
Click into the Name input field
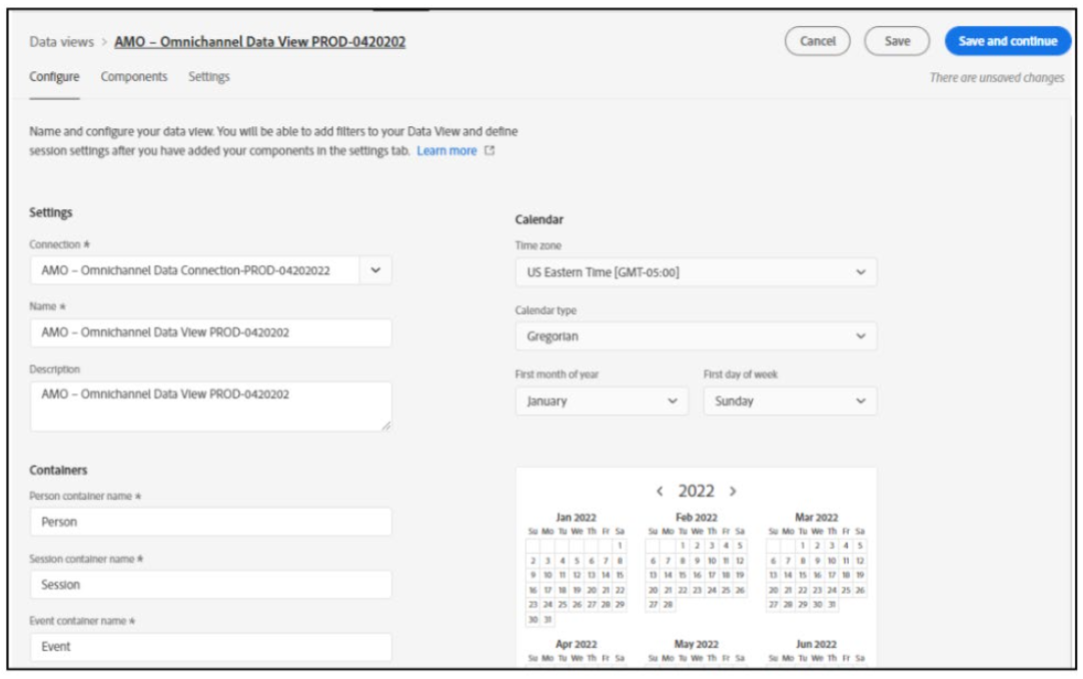[x=211, y=333]
